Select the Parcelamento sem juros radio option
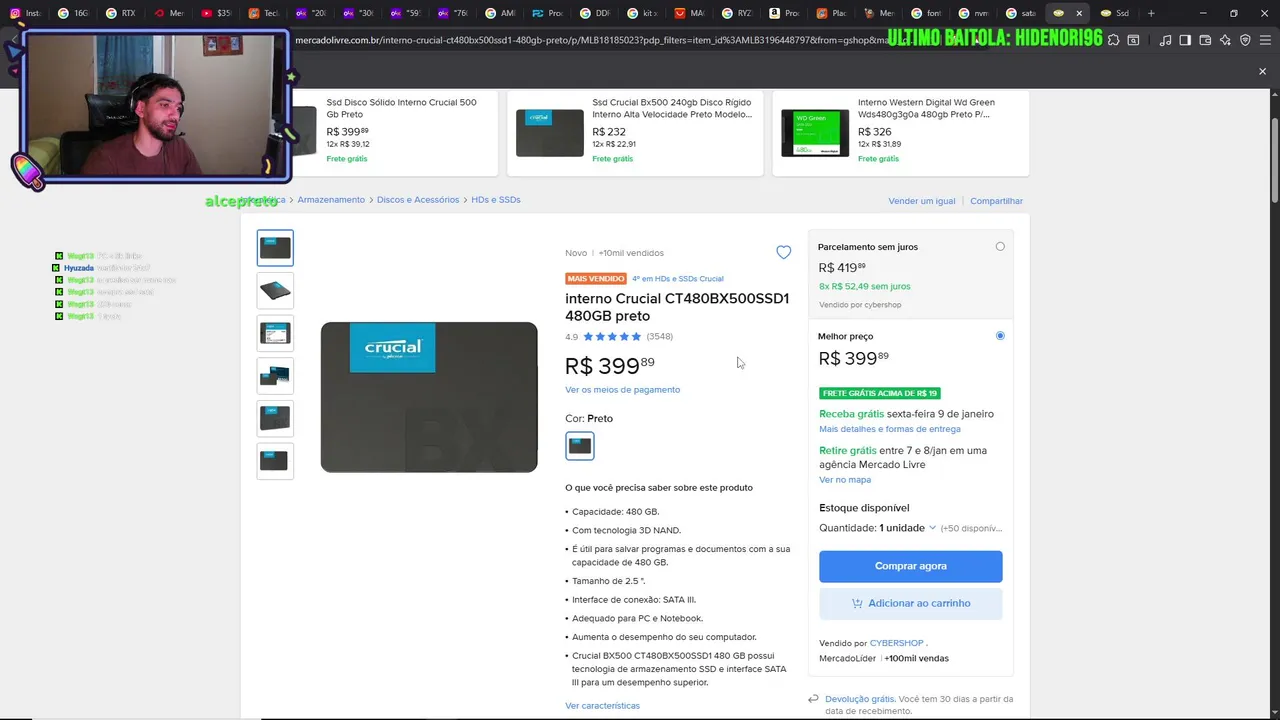1280x720 pixels. click(1000, 247)
